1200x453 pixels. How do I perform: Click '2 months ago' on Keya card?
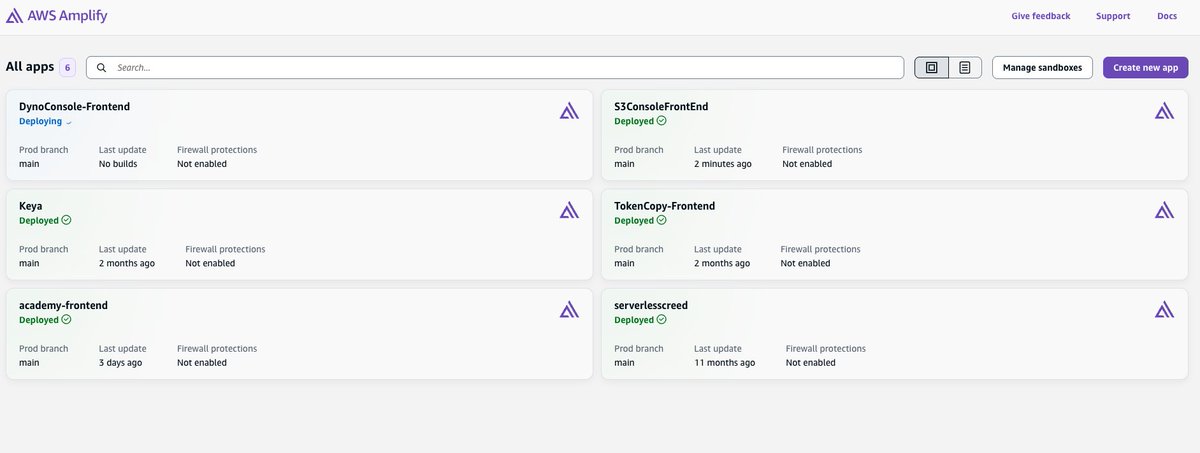coord(127,263)
